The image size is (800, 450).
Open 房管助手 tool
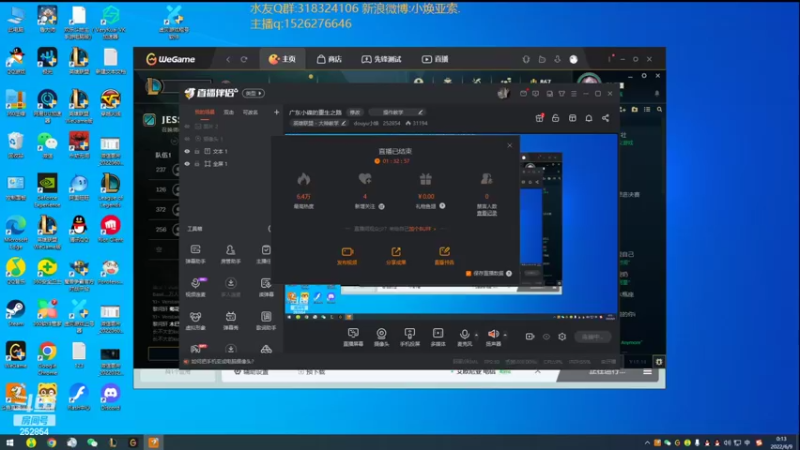pos(231,254)
